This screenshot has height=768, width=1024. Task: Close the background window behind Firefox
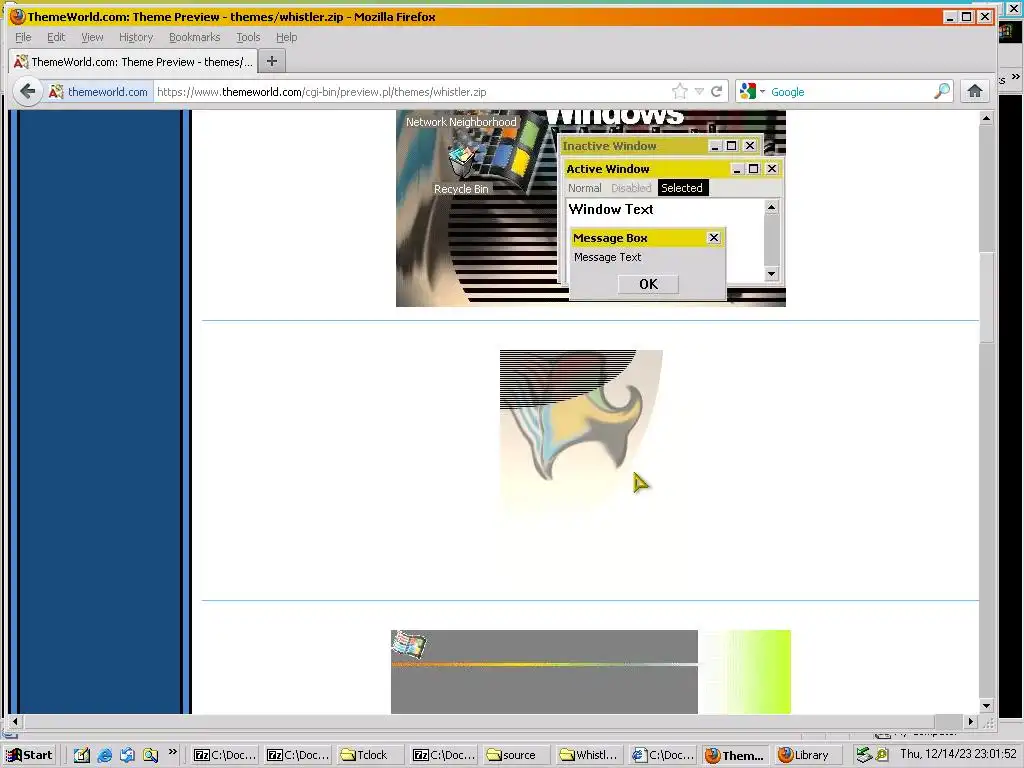(x=1013, y=8)
